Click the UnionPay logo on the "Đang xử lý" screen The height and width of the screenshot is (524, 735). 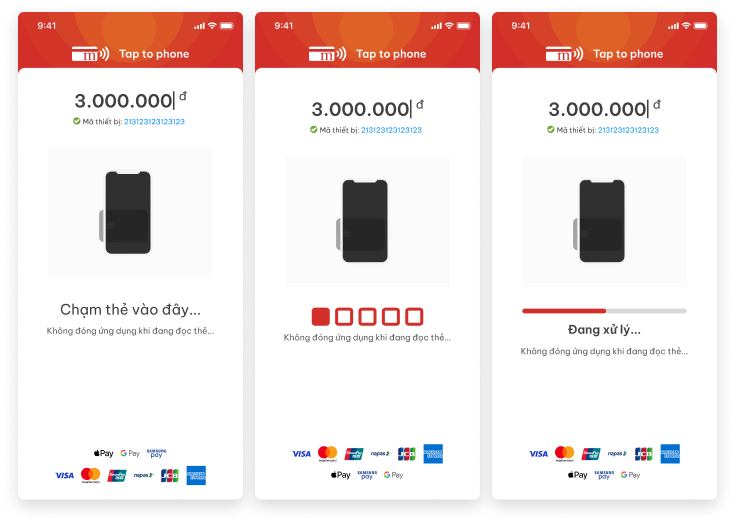(x=591, y=454)
